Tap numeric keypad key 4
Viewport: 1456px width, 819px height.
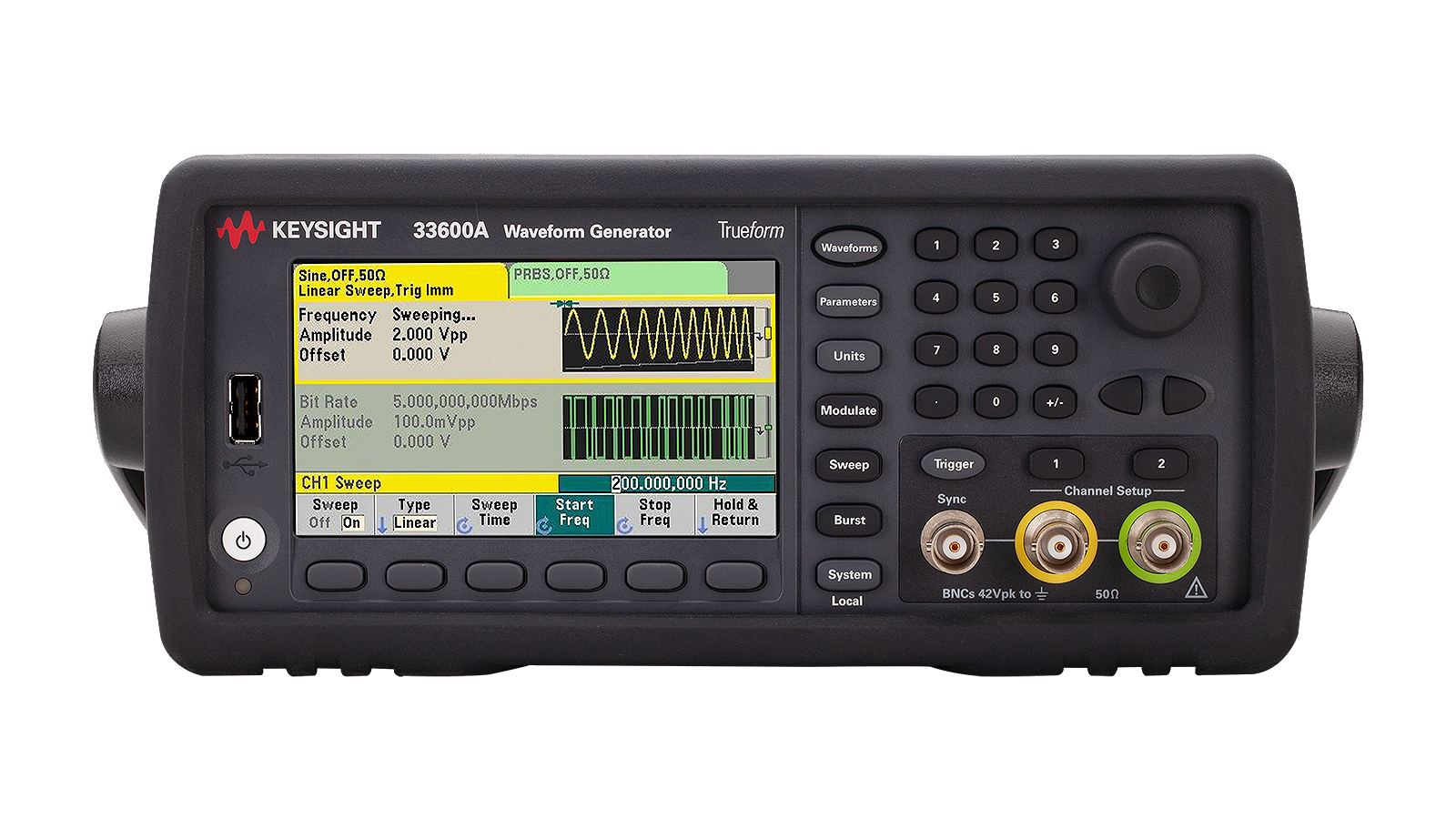936,298
